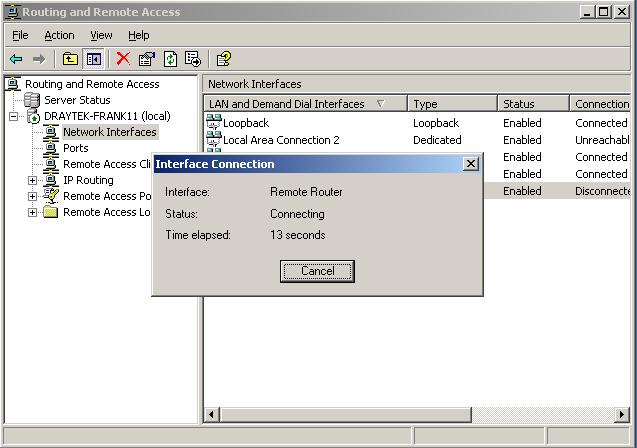Open the Help menu

point(139,35)
